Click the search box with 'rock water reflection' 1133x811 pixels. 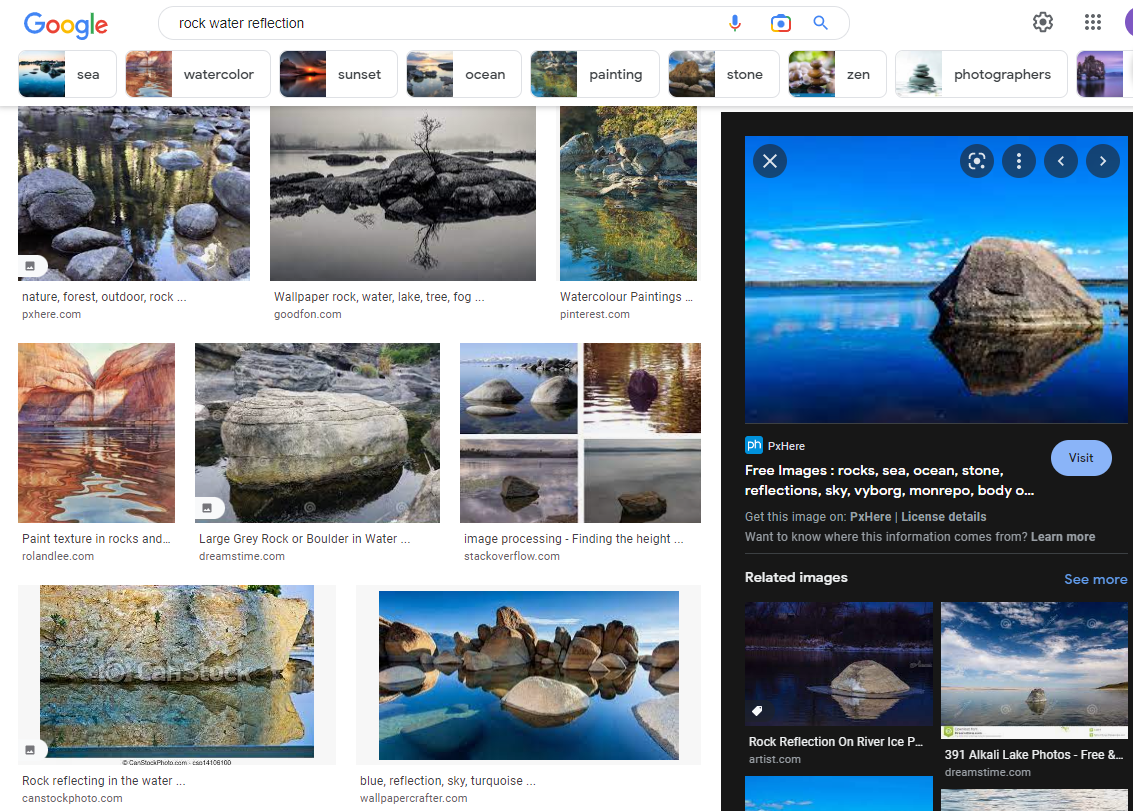[440, 23]
